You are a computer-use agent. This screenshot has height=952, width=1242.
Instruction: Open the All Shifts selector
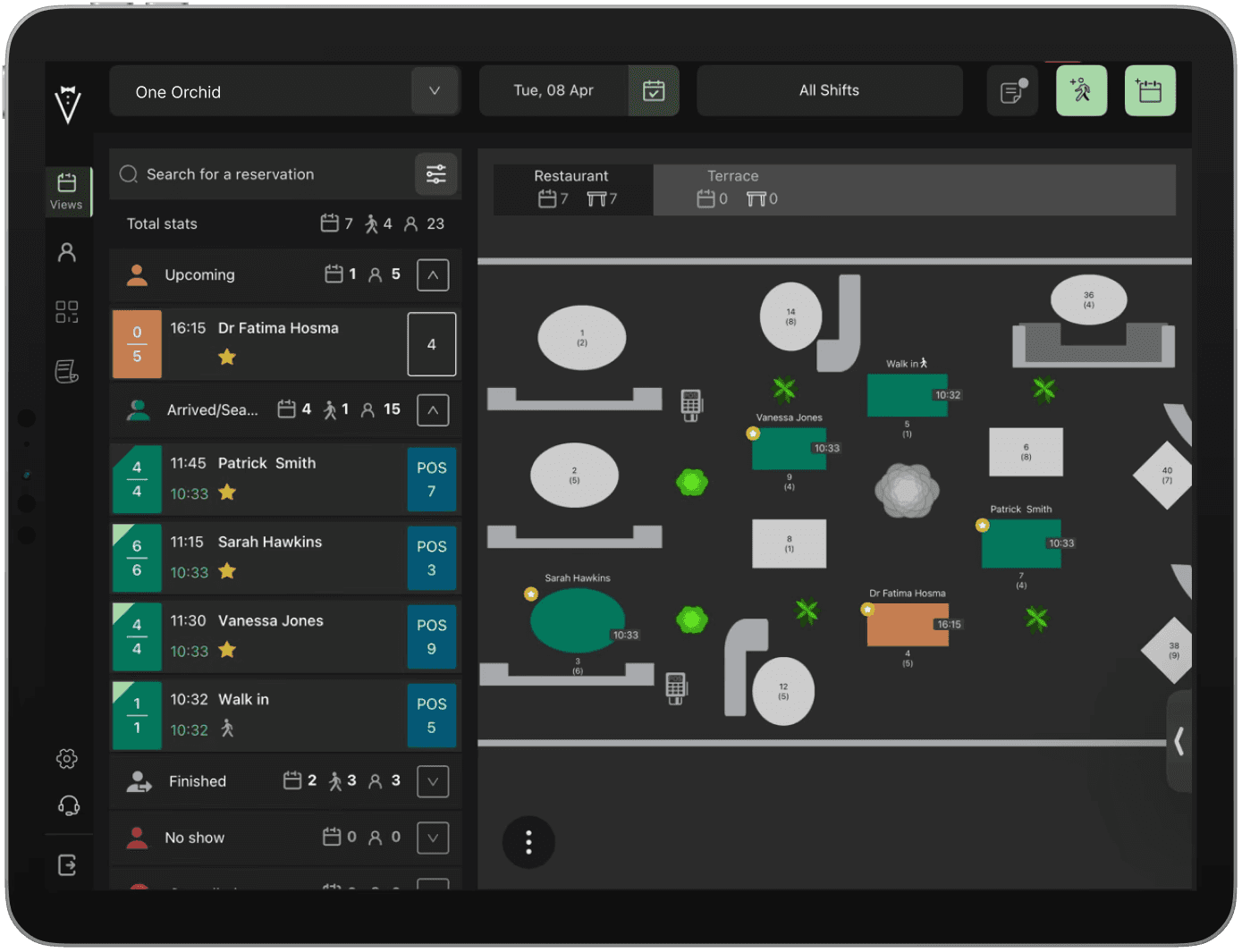click(x=829, y=90)
